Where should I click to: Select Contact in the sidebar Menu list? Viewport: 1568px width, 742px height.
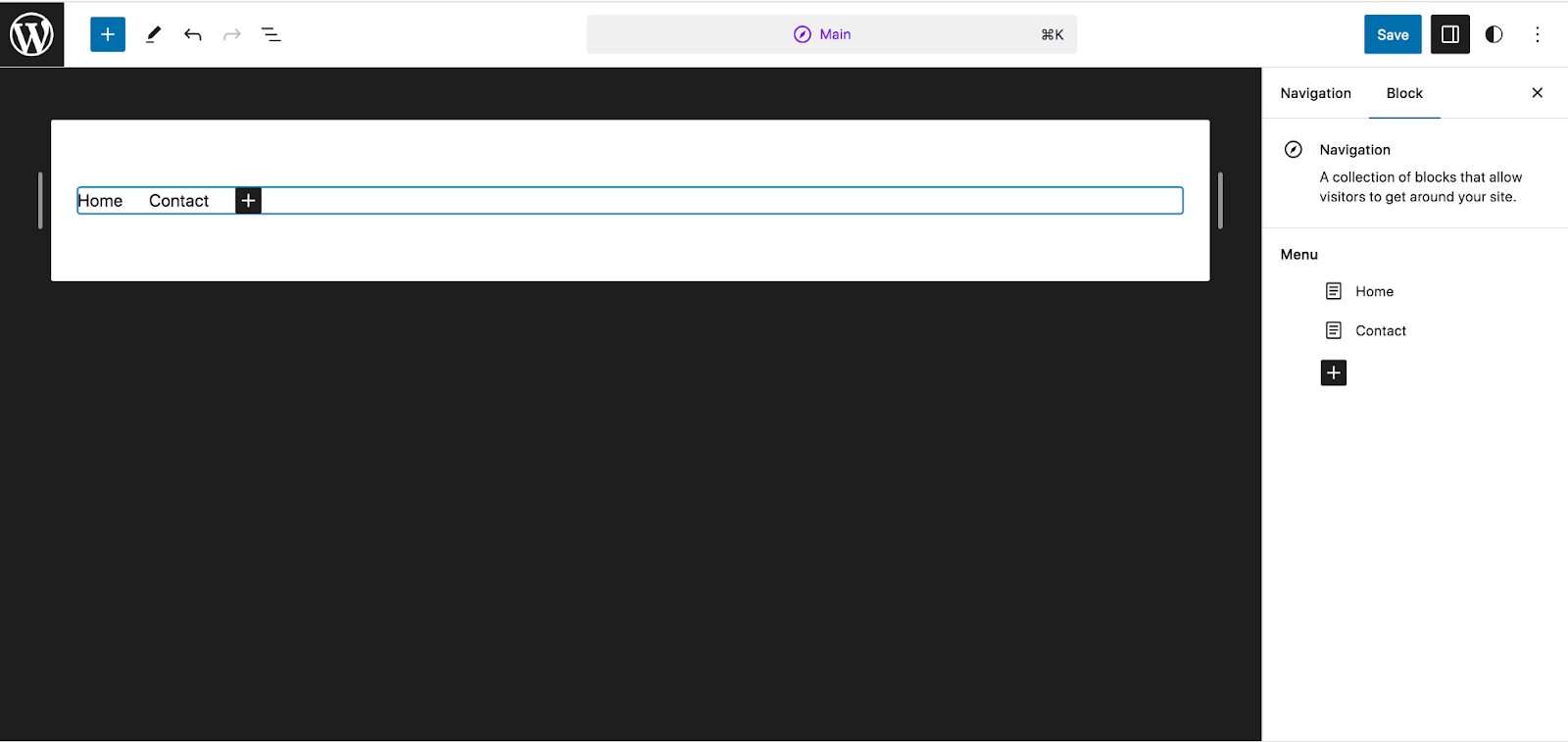[x=1381, y=330]
